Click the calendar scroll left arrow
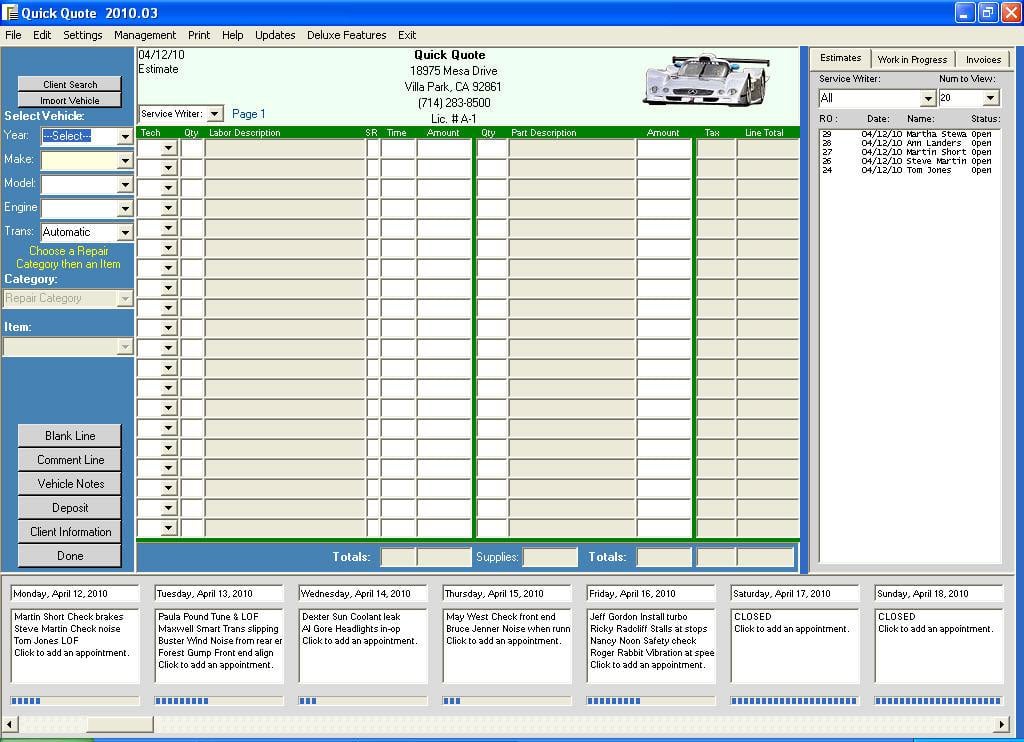Viewport: 1024px width, 742px height. coord(10,724)
